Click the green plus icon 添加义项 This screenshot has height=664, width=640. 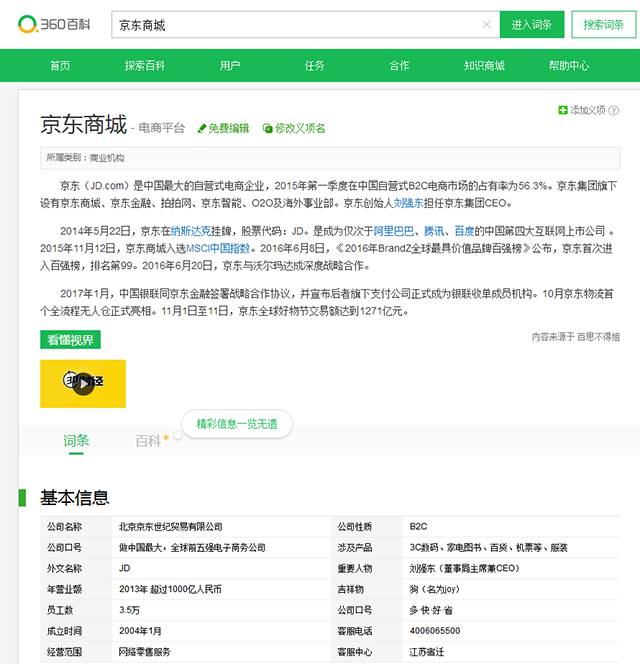click(562, 110)
